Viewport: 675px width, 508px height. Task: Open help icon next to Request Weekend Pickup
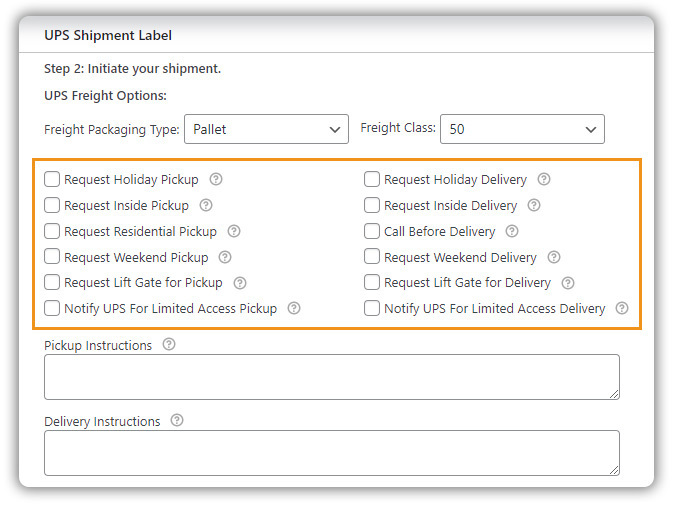pos(225,257)
